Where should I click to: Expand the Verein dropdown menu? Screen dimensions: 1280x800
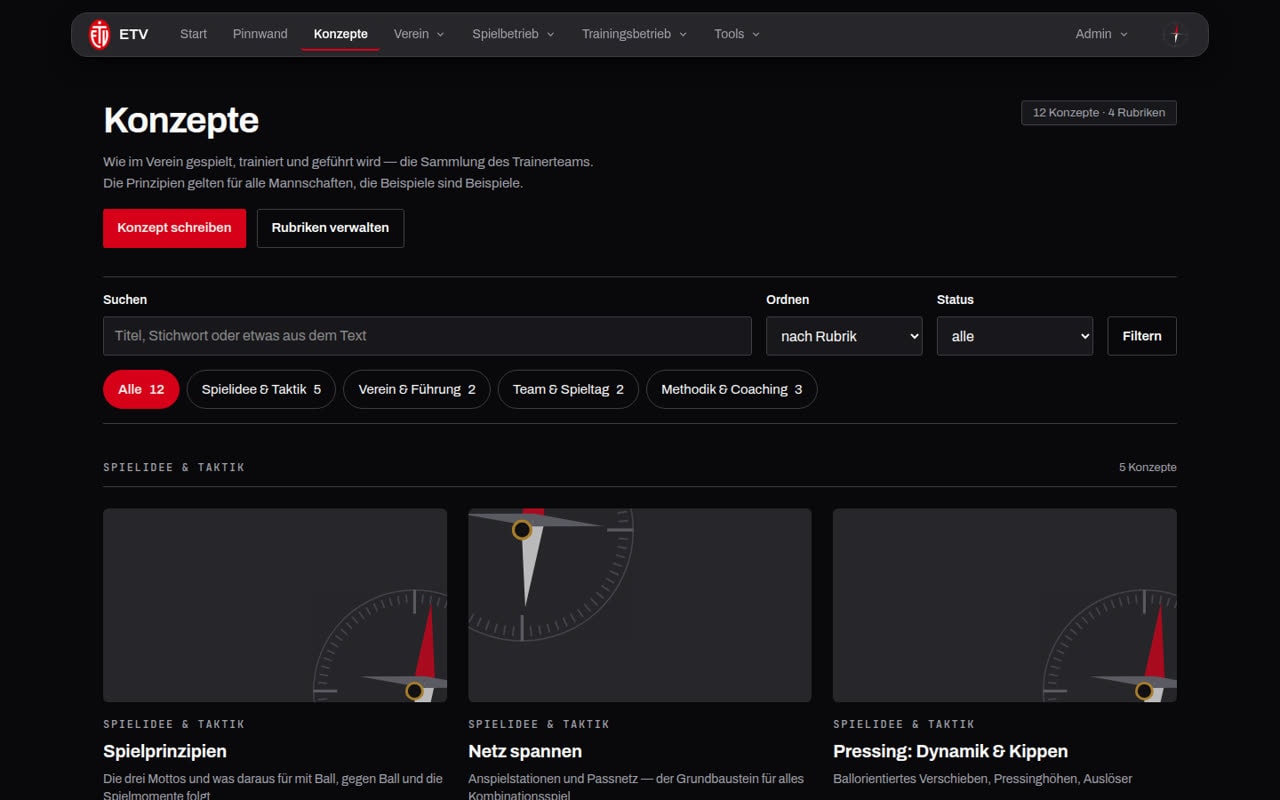(x=419, y=34)
